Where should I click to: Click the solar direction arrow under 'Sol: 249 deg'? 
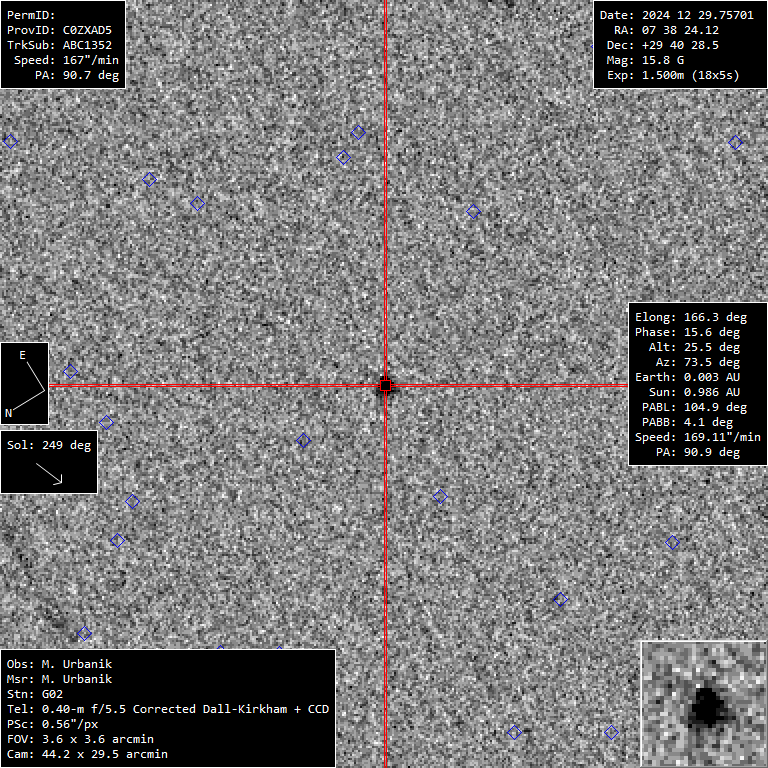[49, 474]
